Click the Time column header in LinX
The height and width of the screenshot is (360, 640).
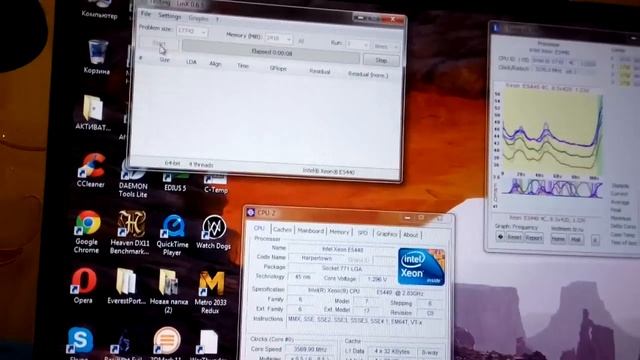pyautogui.click(x=243, y=66)
